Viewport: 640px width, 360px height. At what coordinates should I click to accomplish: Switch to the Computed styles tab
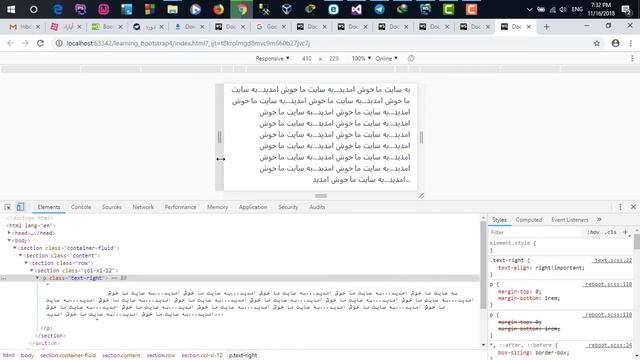coord(529,220)
